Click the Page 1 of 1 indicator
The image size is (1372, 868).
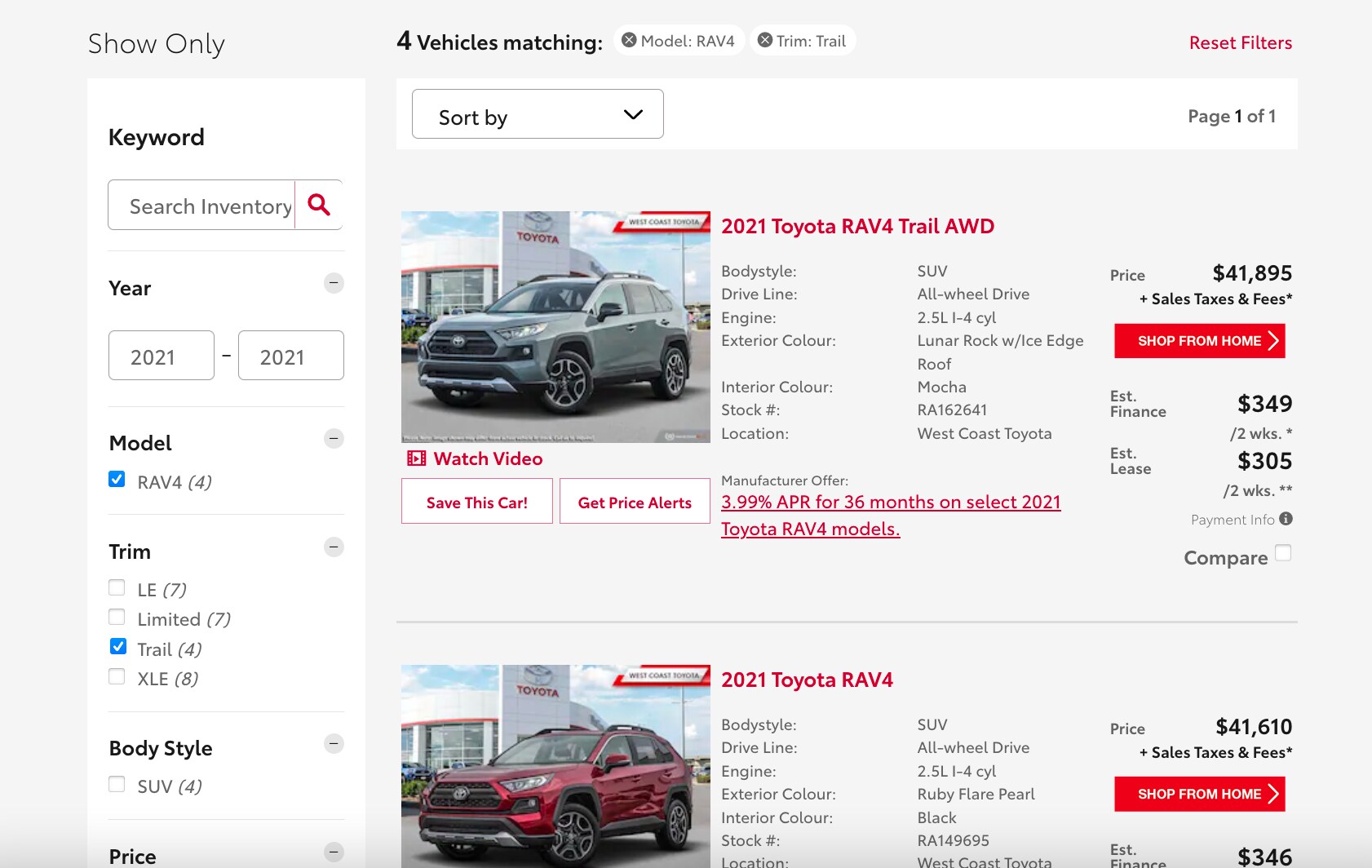point(1232,116)
